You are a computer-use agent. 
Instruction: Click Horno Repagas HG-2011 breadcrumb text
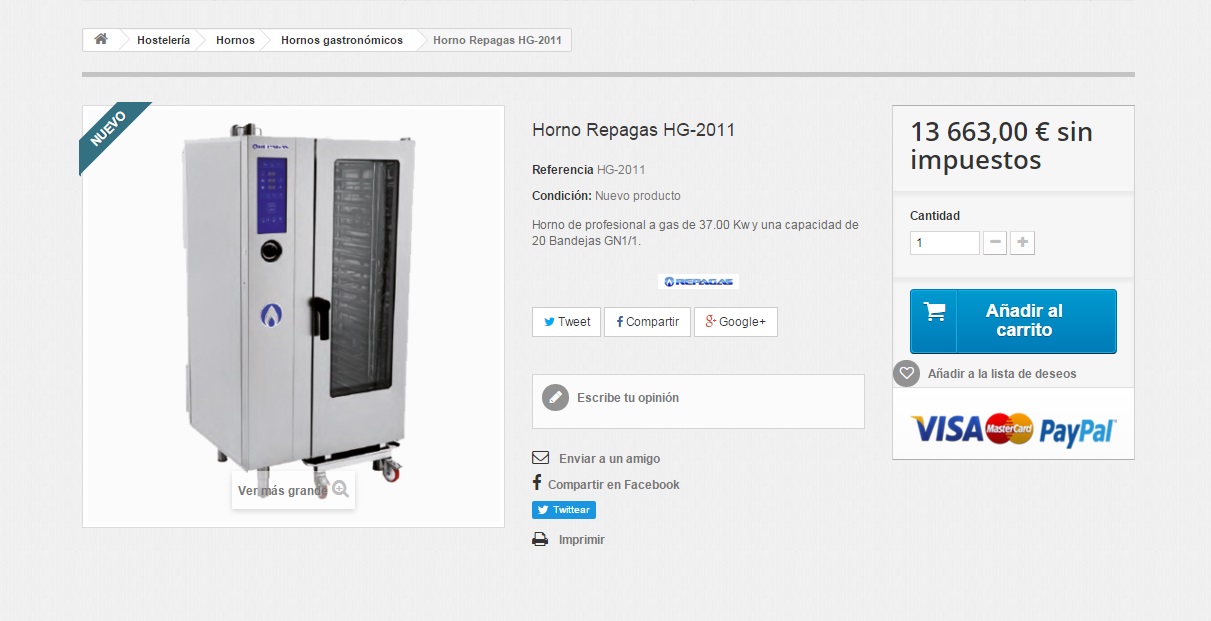pos(497,40)
